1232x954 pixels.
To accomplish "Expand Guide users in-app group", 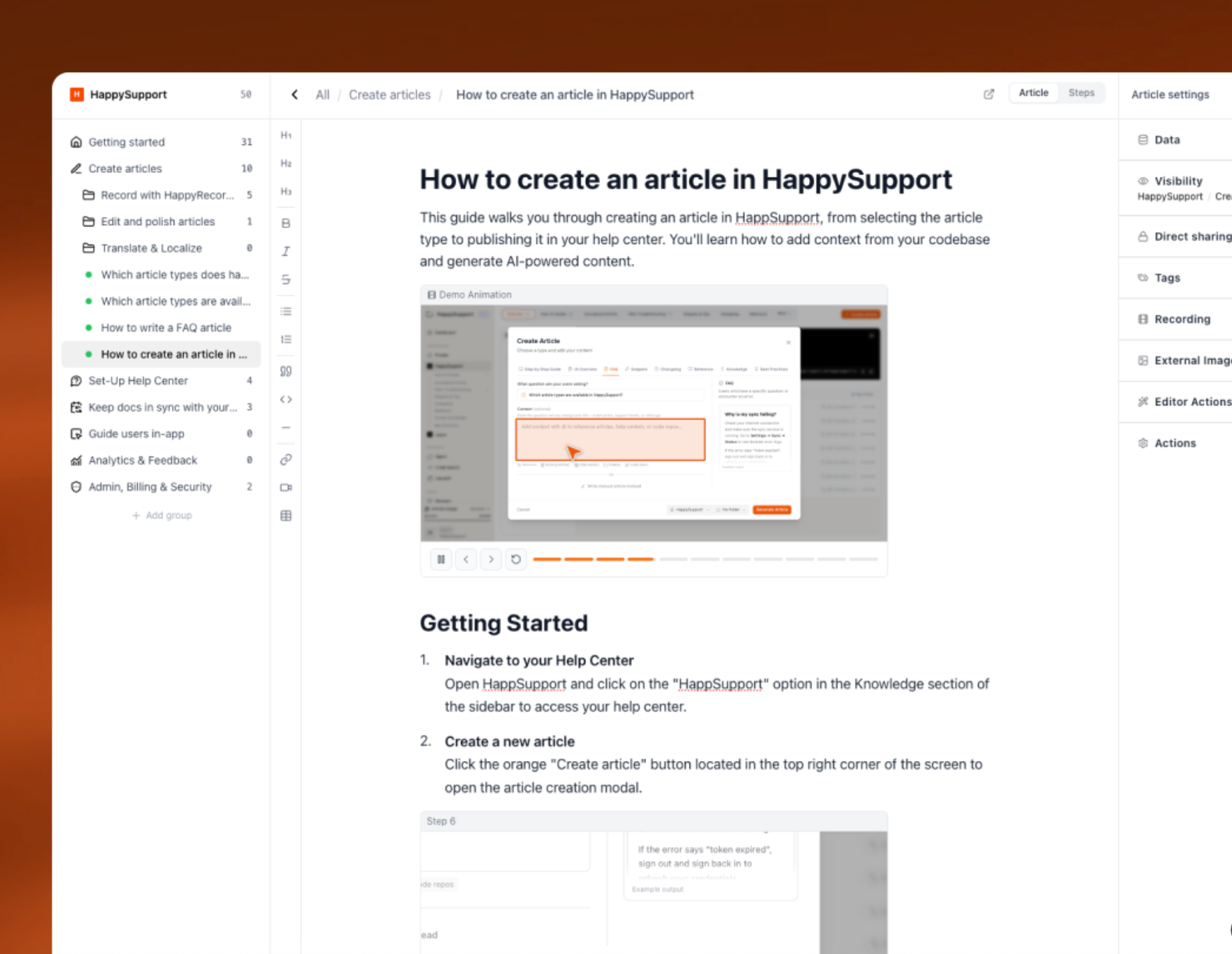I will tap(161, 434).
